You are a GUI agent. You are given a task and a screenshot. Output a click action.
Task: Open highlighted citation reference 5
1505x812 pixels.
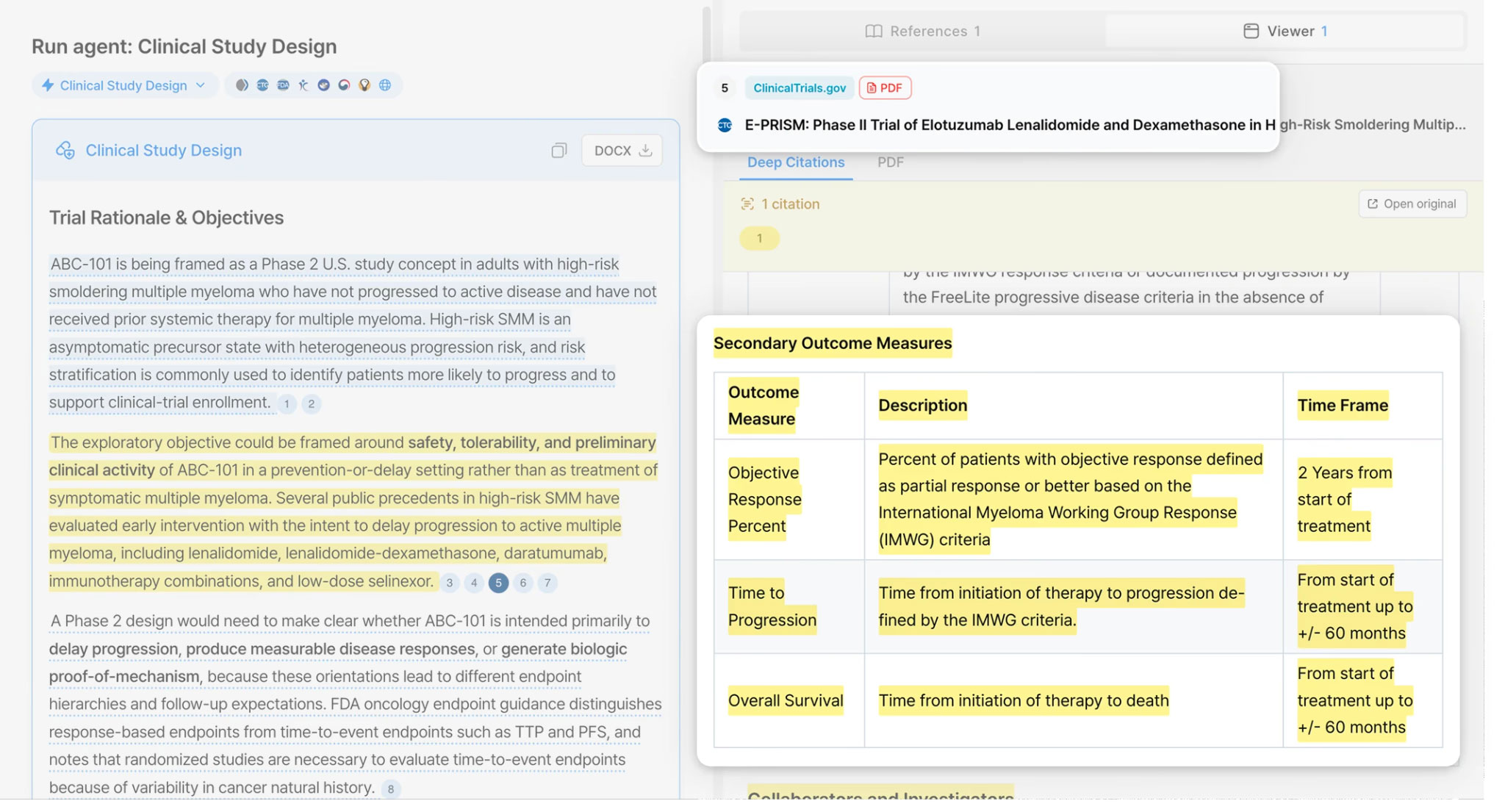coord(498,583)
